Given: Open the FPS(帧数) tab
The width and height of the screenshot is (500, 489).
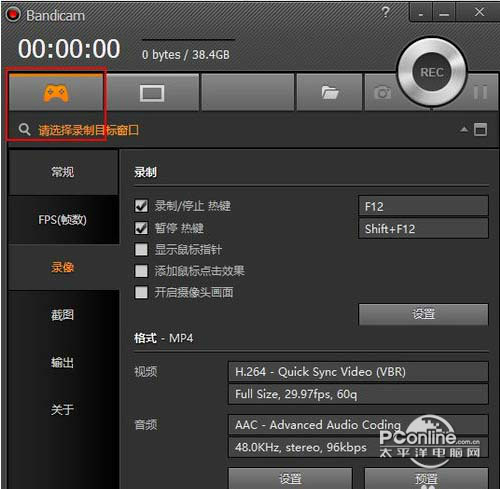Looking at the screenshot, I should tap(63, 220).
